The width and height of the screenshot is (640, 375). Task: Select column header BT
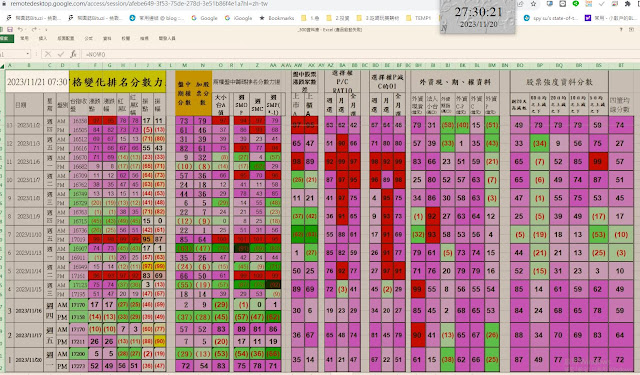(621, 65)
